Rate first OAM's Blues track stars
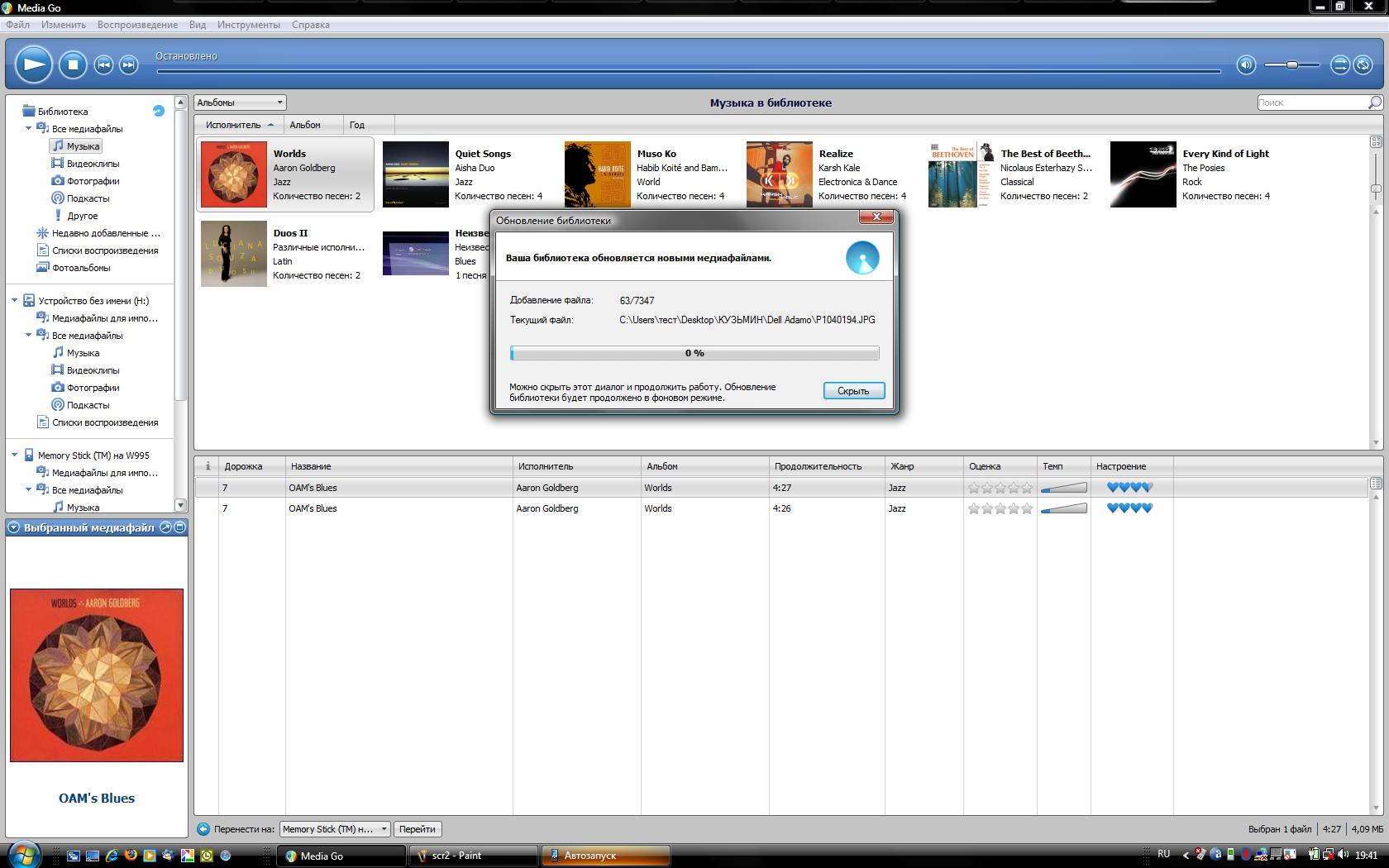The height and width of the screenshot is (868, 1389). coord(1000,488)
